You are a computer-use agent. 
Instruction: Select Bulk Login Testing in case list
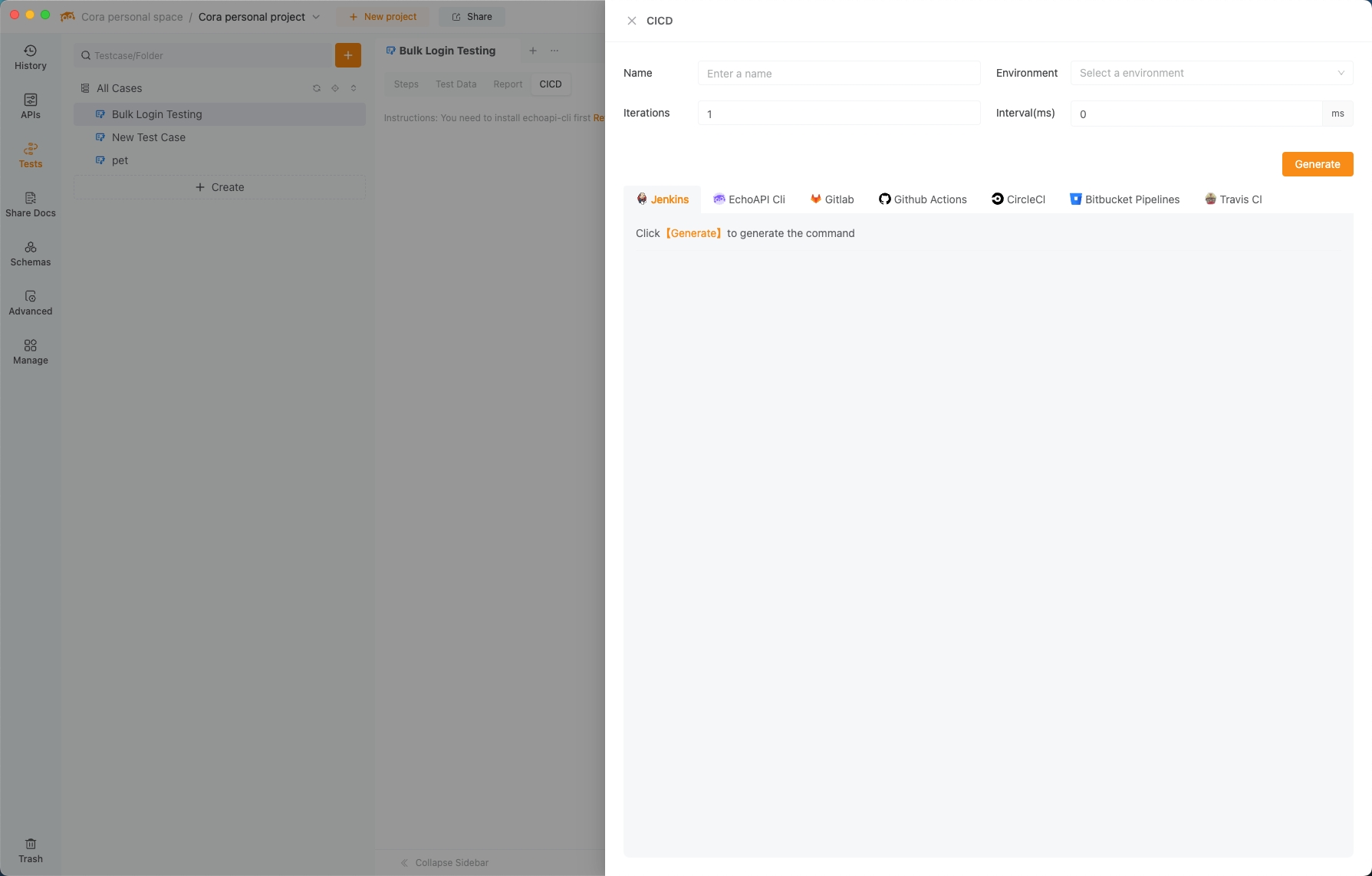pyautogui.click(x=219, y=114)
